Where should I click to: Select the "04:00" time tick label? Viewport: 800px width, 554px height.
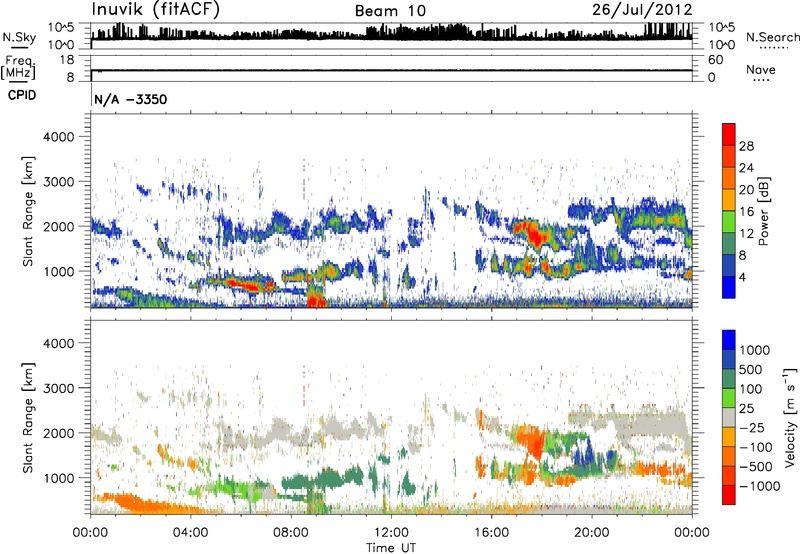[191, 533]
